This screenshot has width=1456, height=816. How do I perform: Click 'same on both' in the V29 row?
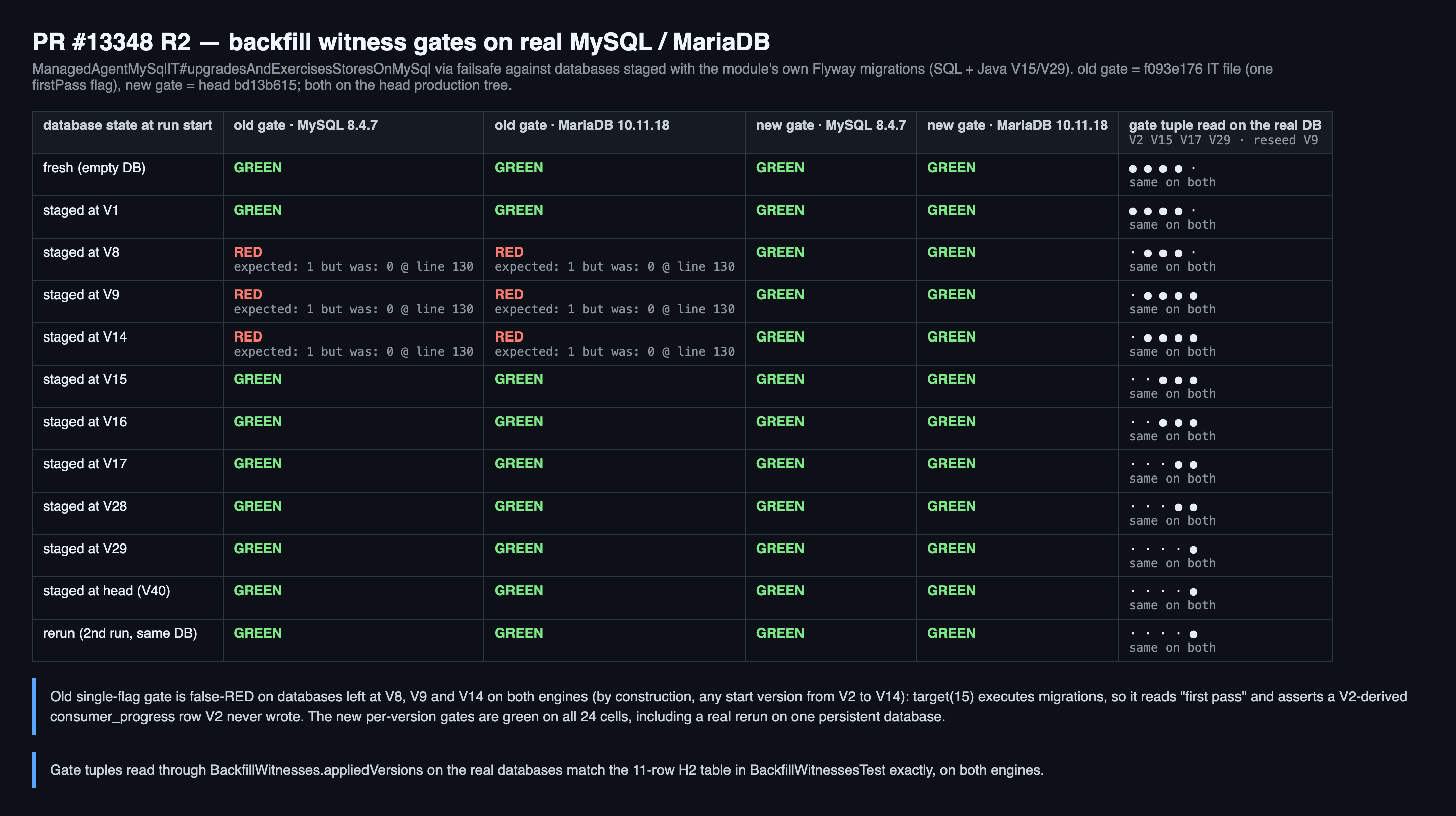point(1172,563)
